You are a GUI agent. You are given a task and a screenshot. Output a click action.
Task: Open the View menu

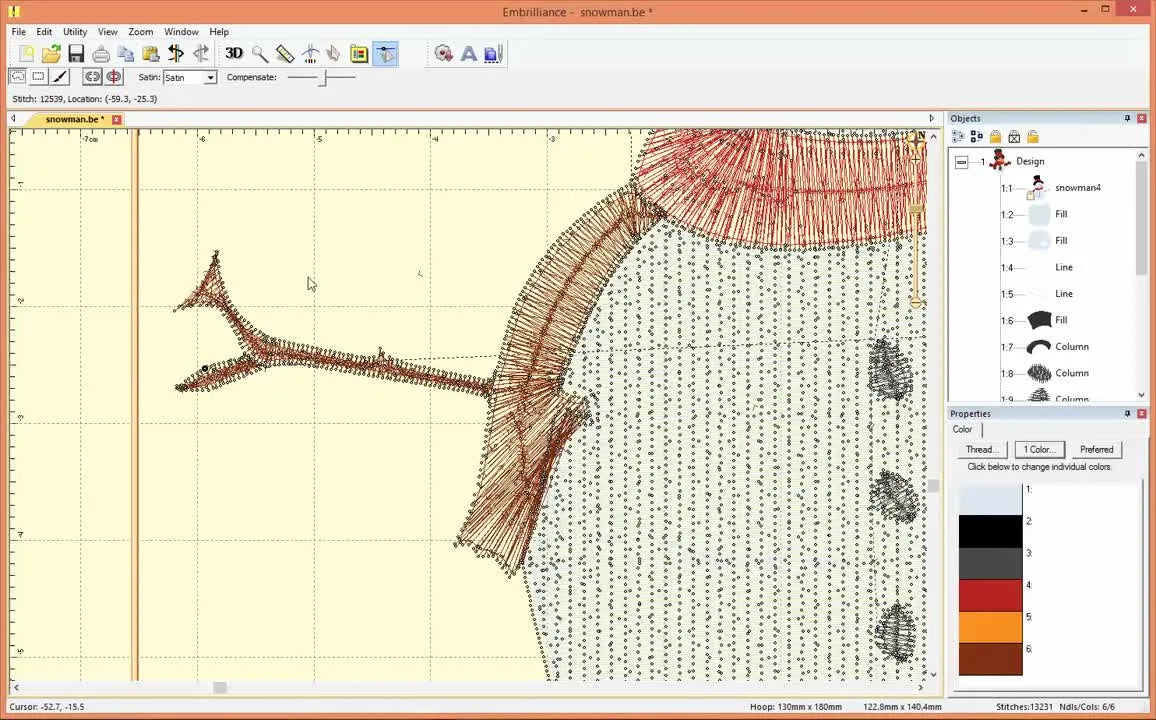point(108,32)
